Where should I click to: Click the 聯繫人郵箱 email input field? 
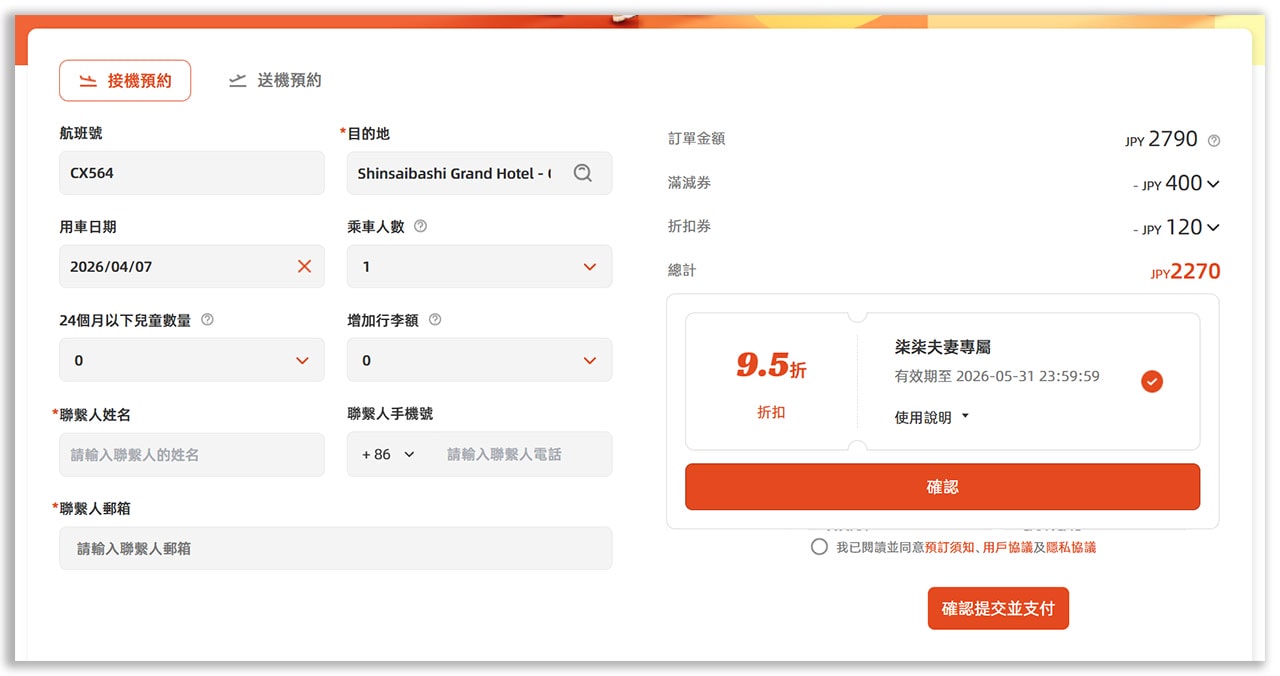(x=336, y=549)
